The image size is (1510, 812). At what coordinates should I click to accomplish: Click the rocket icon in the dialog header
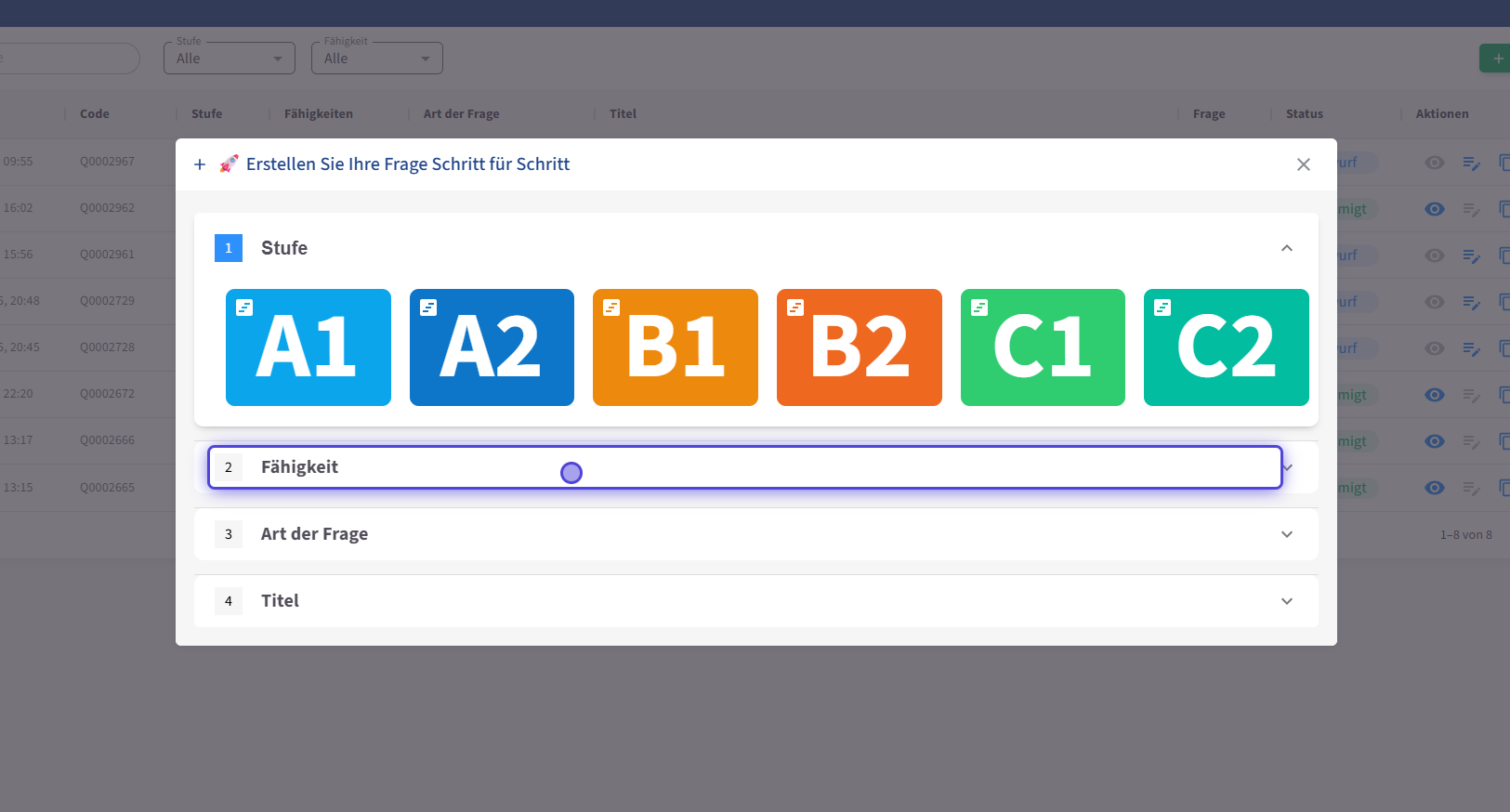[x=229, y=164]
